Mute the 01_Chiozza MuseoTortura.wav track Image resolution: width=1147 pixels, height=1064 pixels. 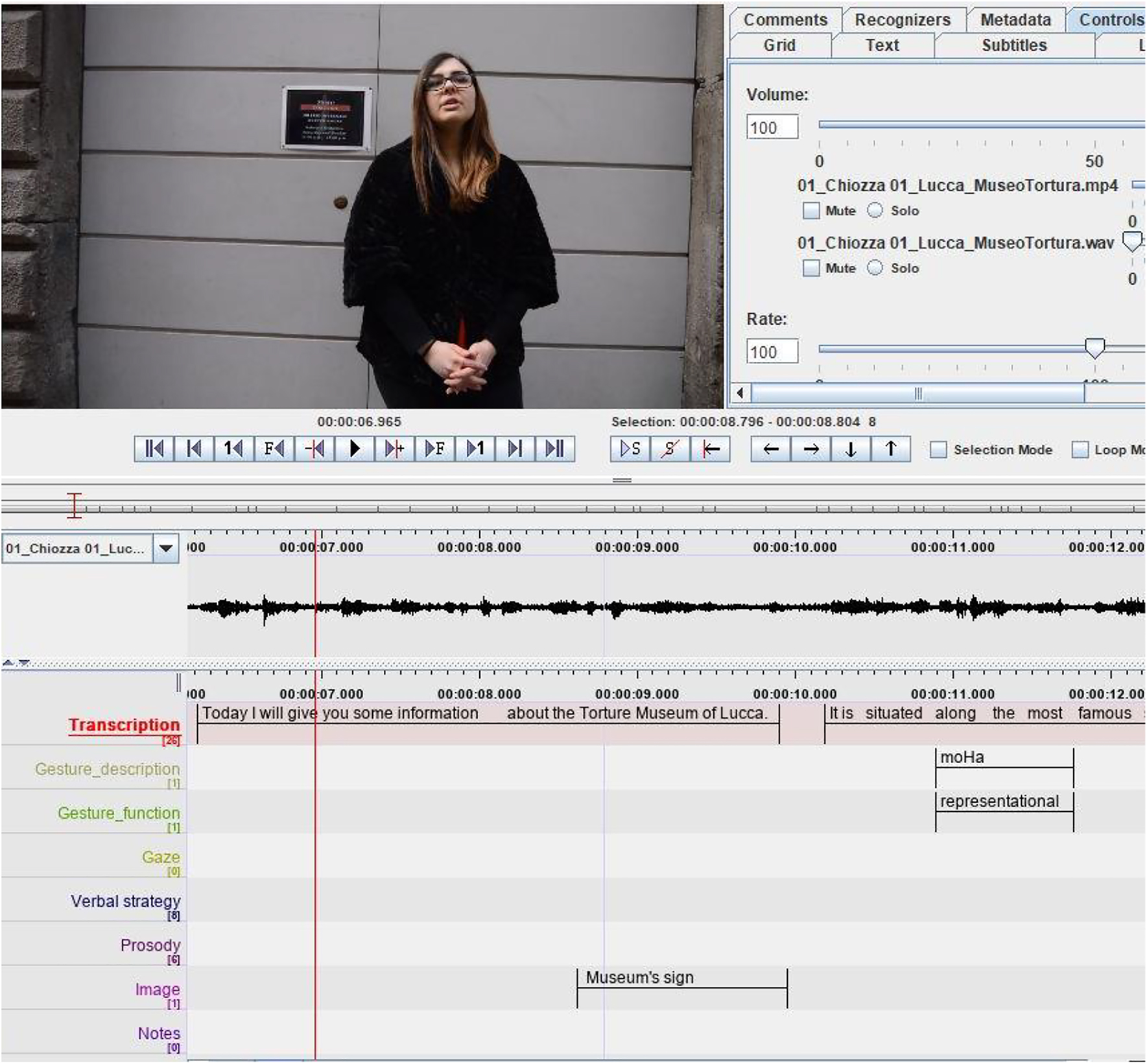(812, 267)
